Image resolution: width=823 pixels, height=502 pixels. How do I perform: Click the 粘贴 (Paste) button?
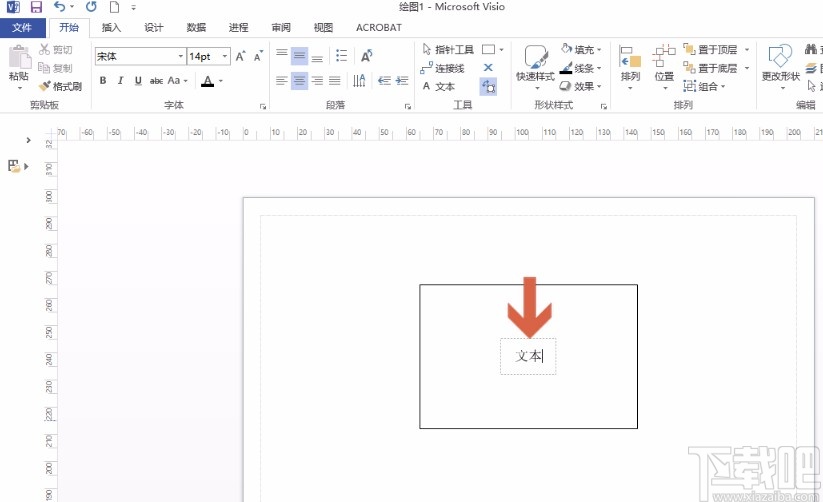click(19, 67)
